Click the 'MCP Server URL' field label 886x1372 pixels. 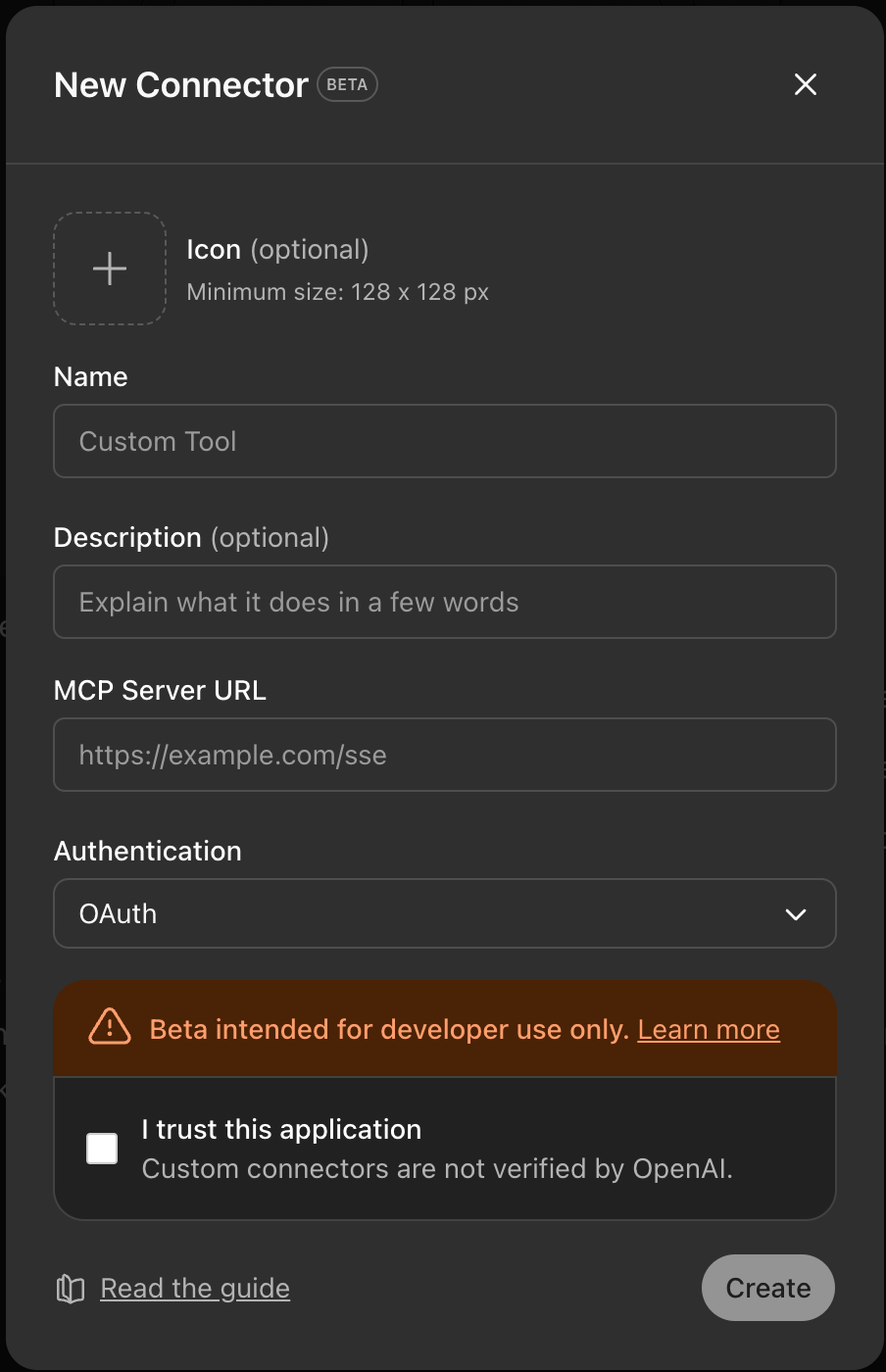click(x=160, y=690)
